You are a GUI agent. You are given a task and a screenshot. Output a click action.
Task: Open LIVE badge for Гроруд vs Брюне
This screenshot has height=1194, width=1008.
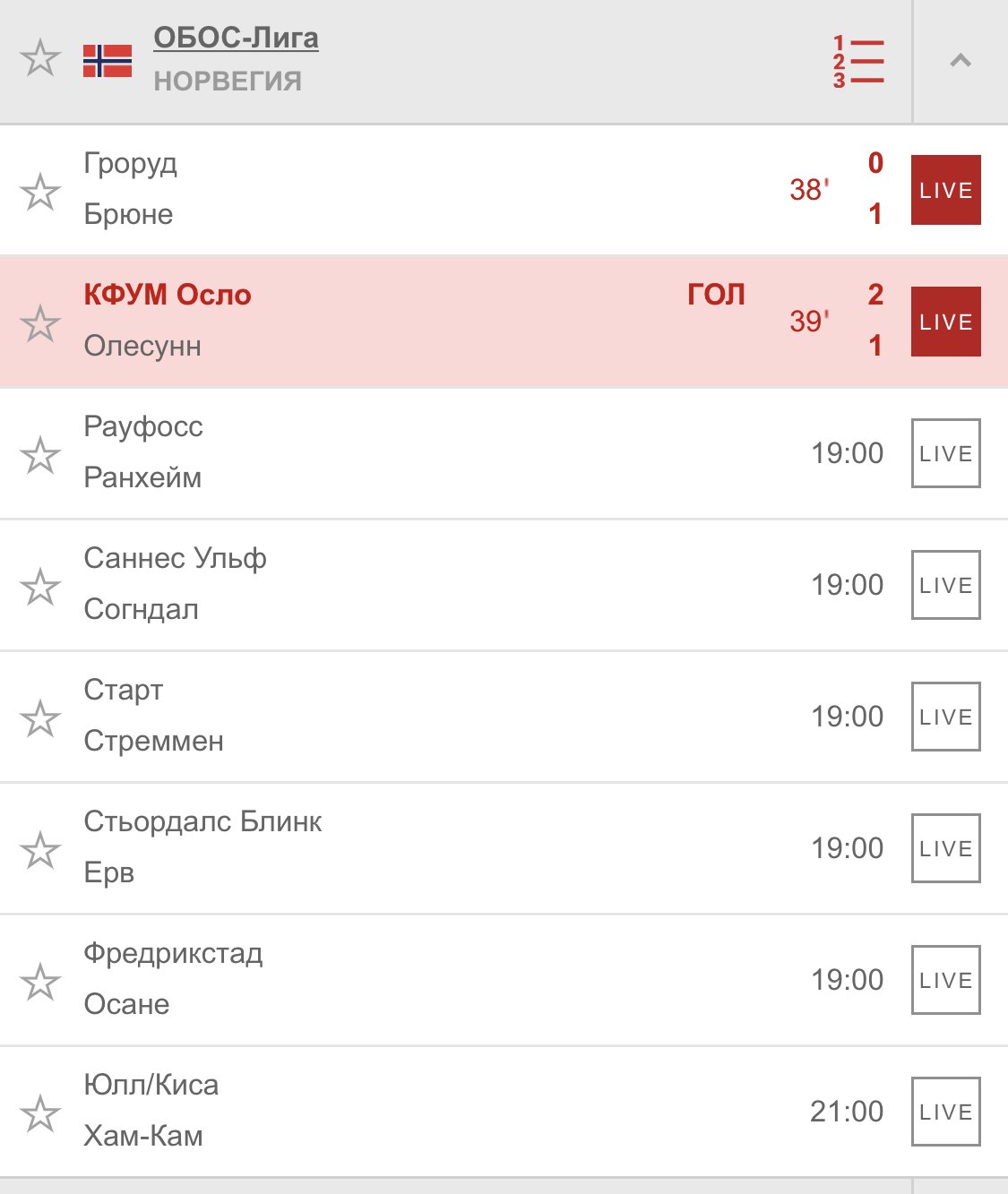pos(945,190)
